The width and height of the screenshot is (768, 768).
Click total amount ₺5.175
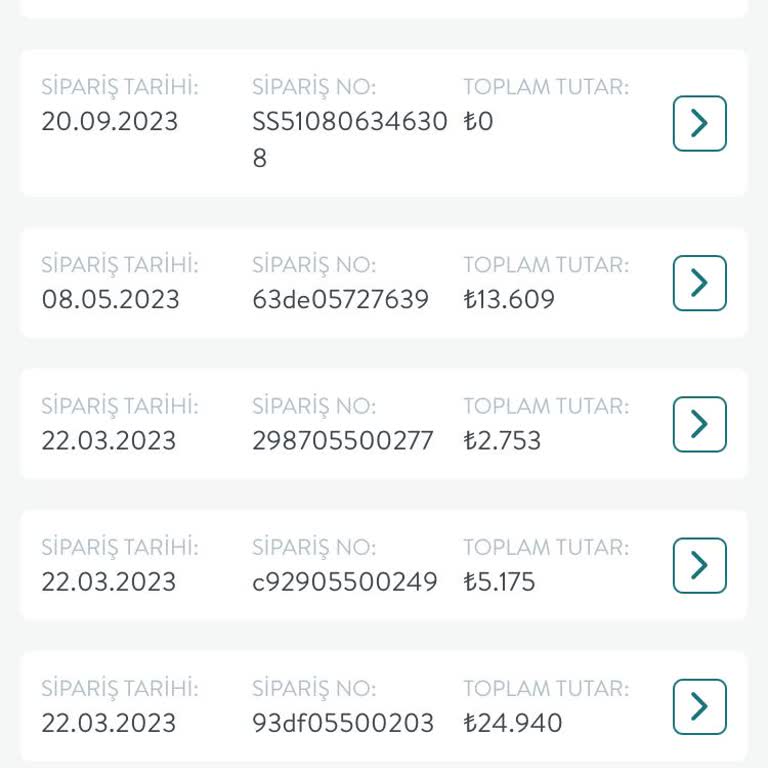[x=499, y=581]
